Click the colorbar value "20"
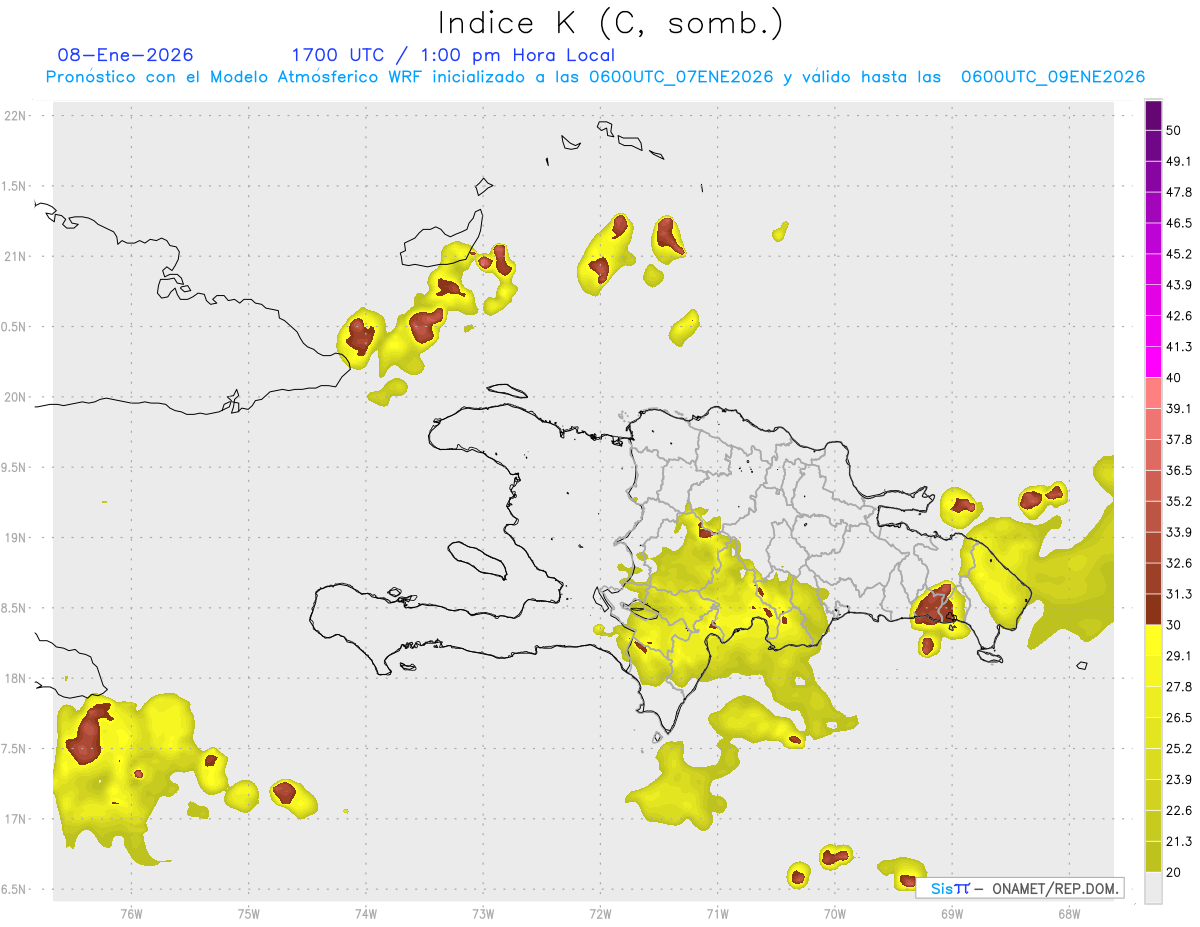Screen dimensions: 1200x927 pyautogui.click(x=1174, y=872)
